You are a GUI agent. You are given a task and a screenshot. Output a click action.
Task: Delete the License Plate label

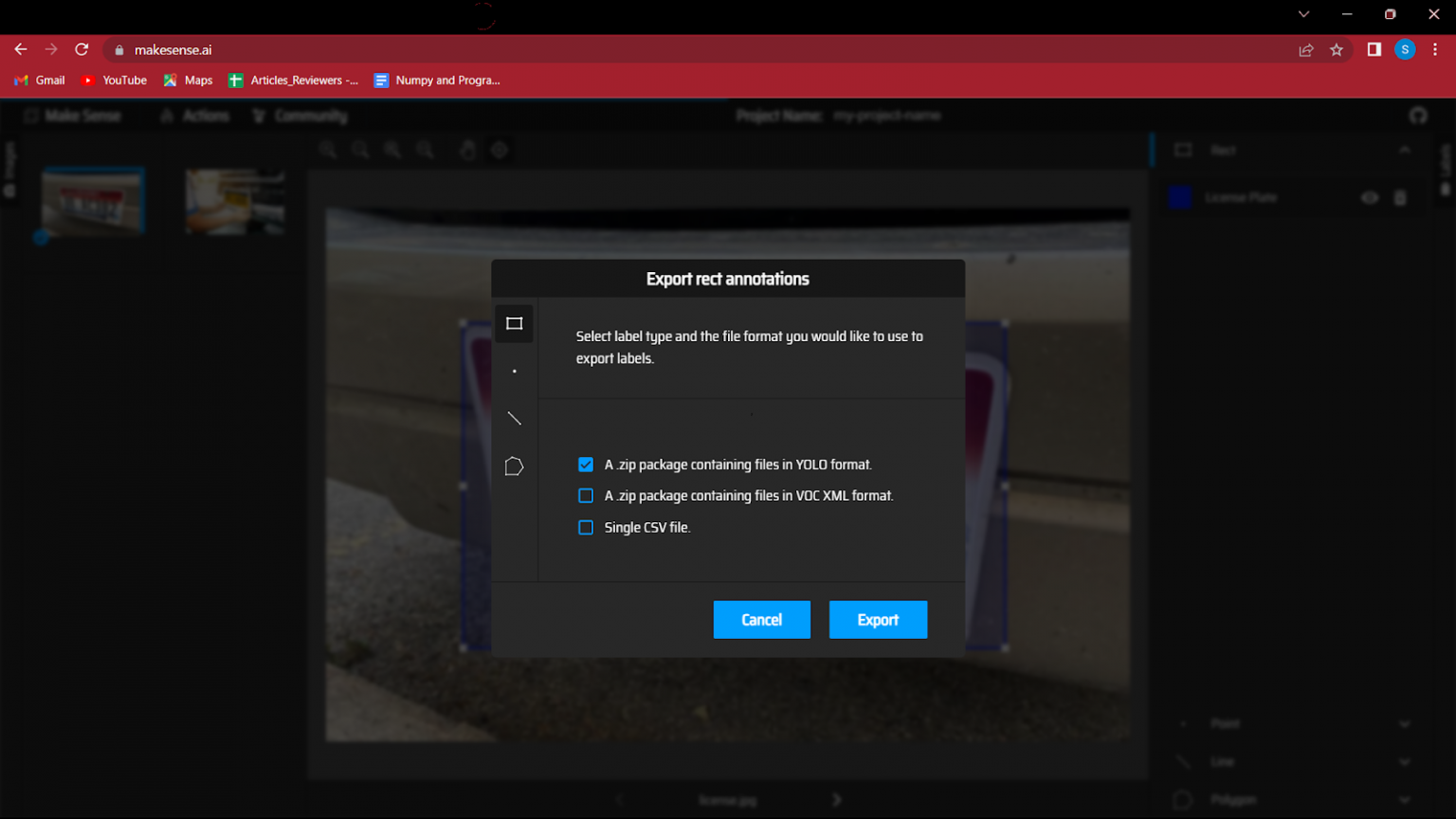coord(1400,197)
